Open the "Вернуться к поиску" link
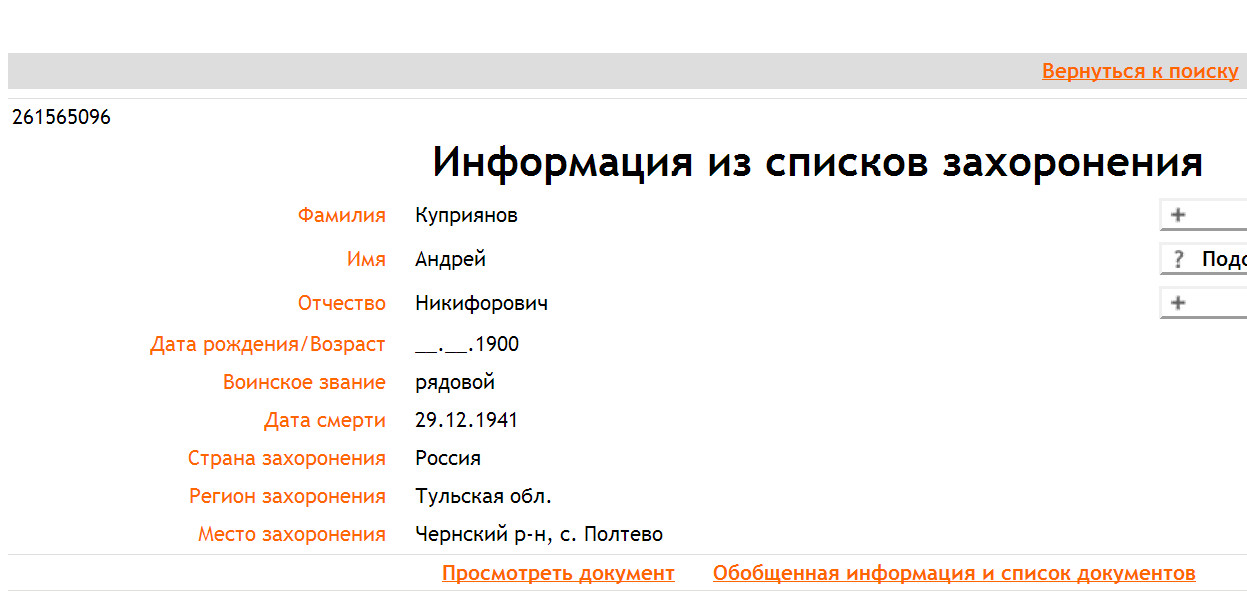This screenshot has width=1247, height=596. pyautogui.click(x=1140, y=71)
